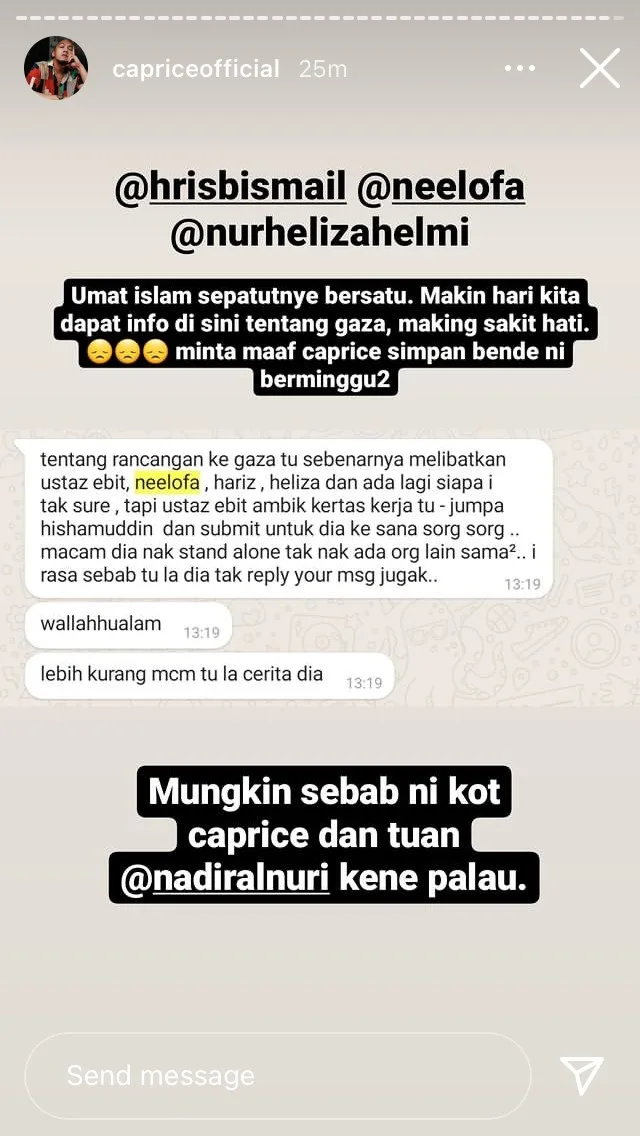Open the three-dot more options menu
The width and height of the screenshot is (640, 1136).
[x=520, y=68]
